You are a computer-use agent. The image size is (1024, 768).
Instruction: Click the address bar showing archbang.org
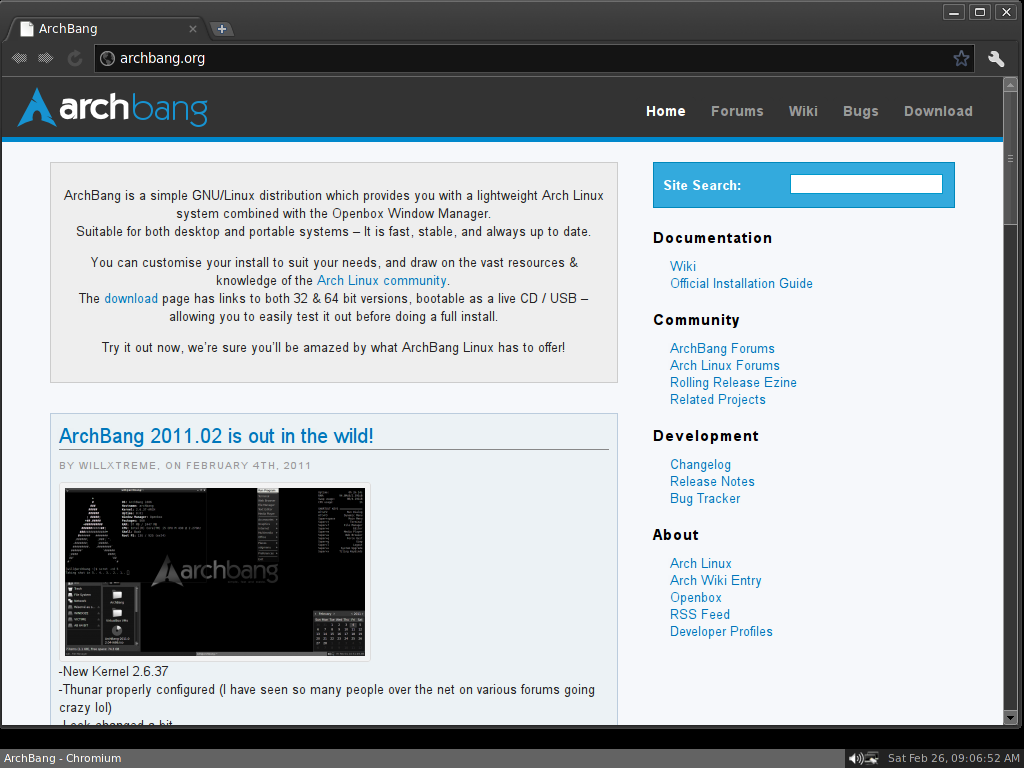534,59
